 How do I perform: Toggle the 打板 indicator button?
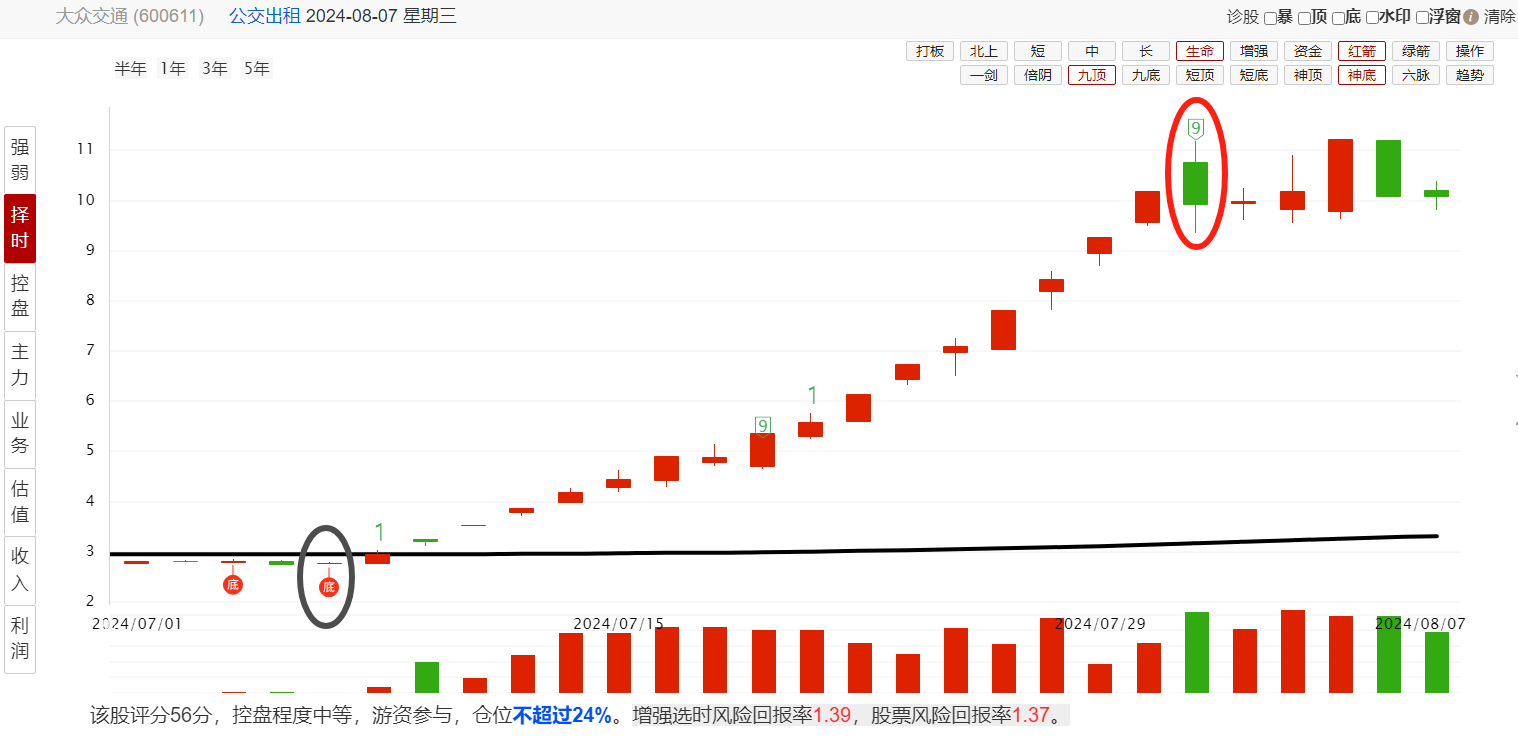pos(930,51)
